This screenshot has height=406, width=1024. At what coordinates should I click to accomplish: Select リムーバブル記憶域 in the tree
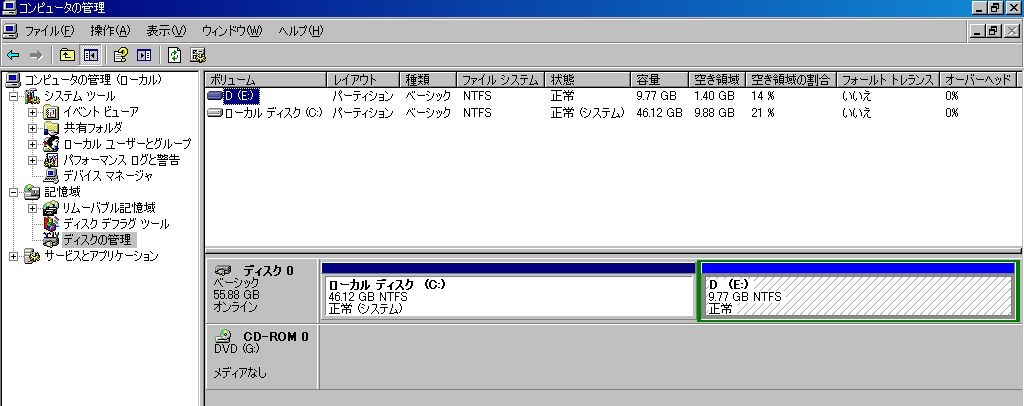coord(109,208)
